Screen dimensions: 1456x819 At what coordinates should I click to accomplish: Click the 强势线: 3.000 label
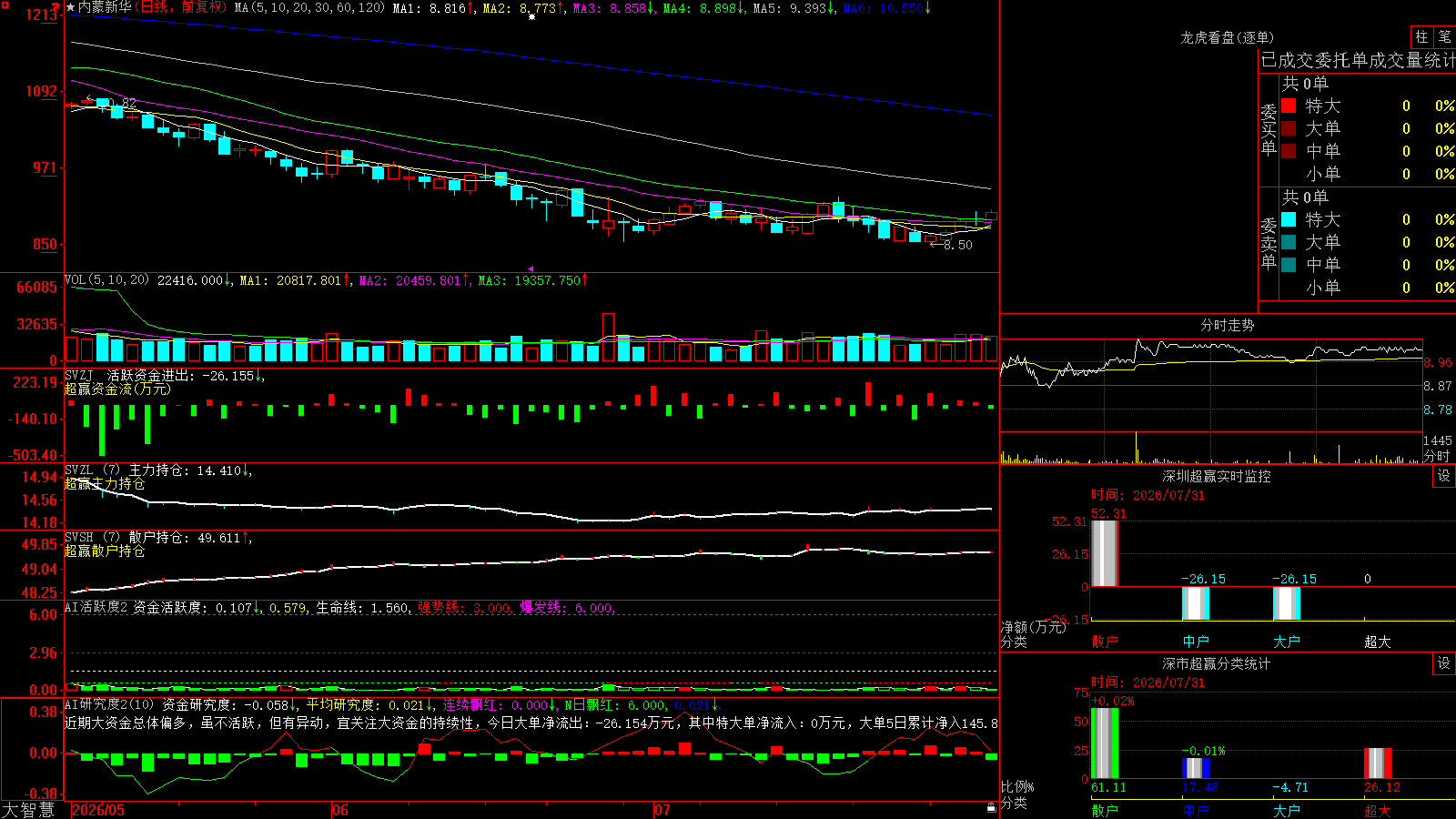[x=465, y=608]
